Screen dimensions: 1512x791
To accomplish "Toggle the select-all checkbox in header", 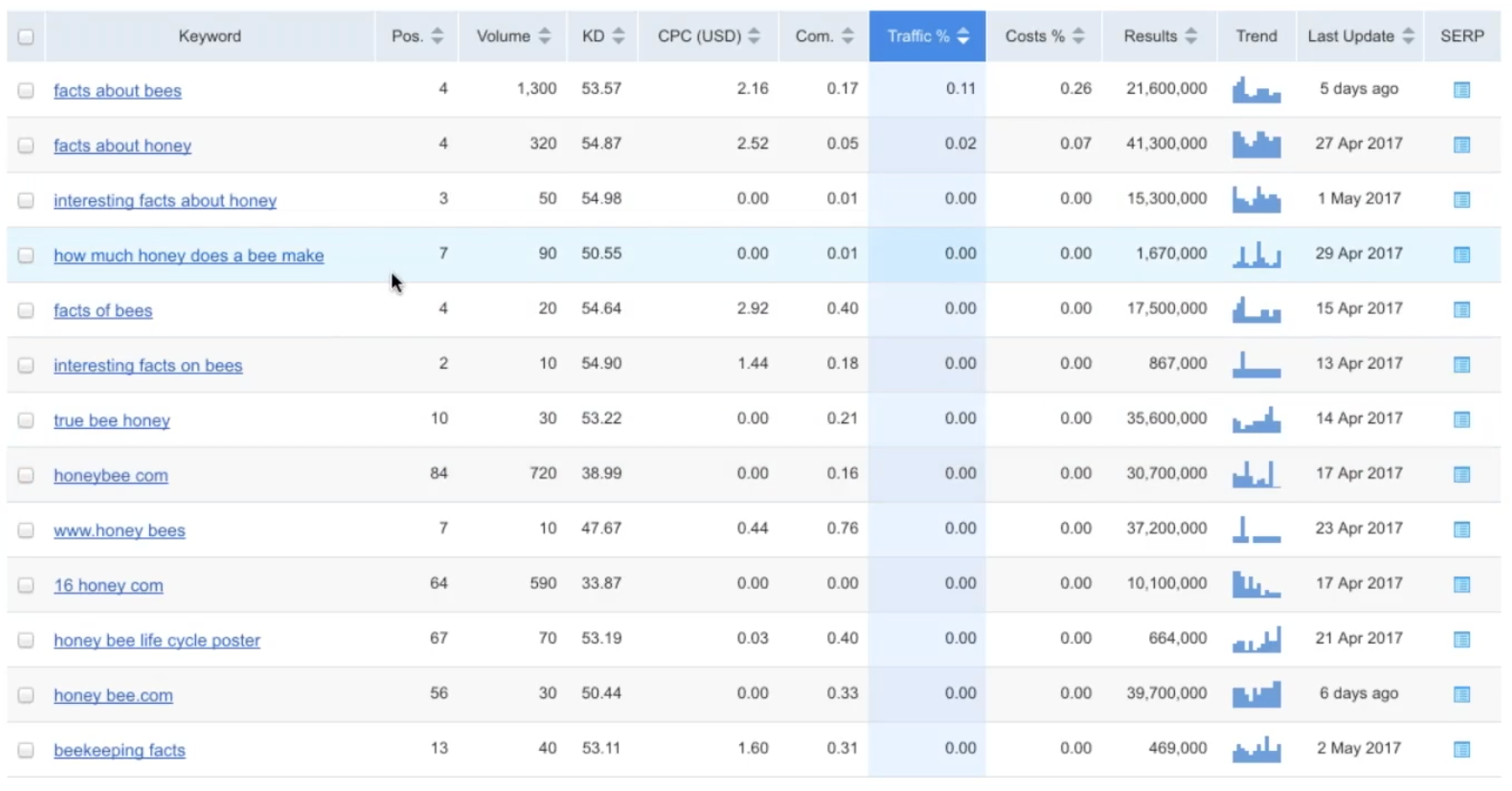I will coord(26,37).
